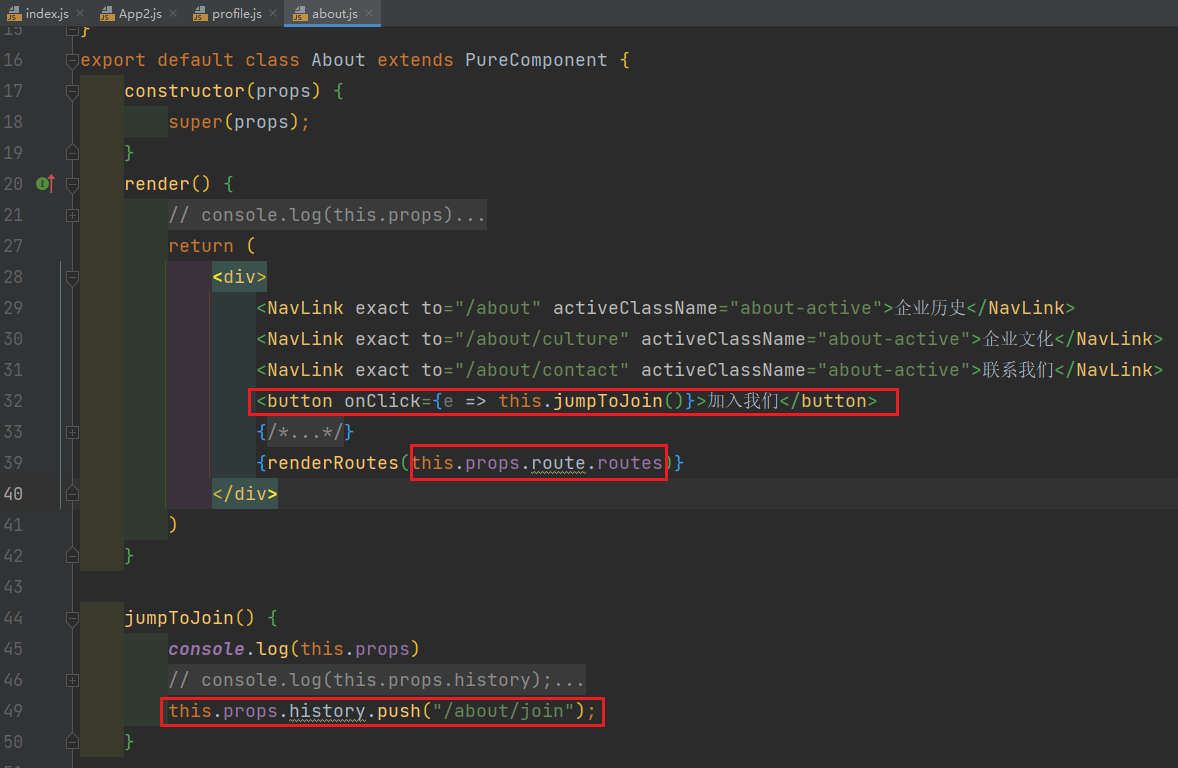Click the constructor end fold marker on line 19
This screenshot has width=1178, height=768.
point(72,153)
